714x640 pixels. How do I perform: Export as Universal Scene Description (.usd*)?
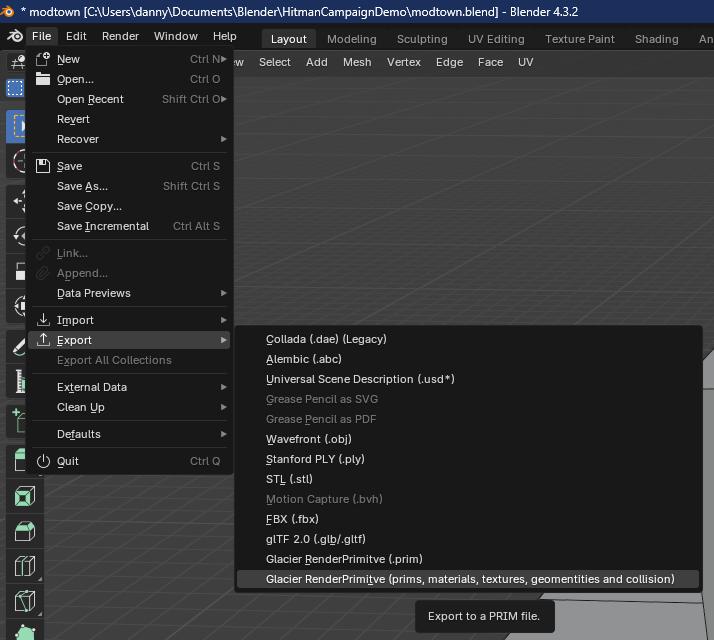coord(468,379)
